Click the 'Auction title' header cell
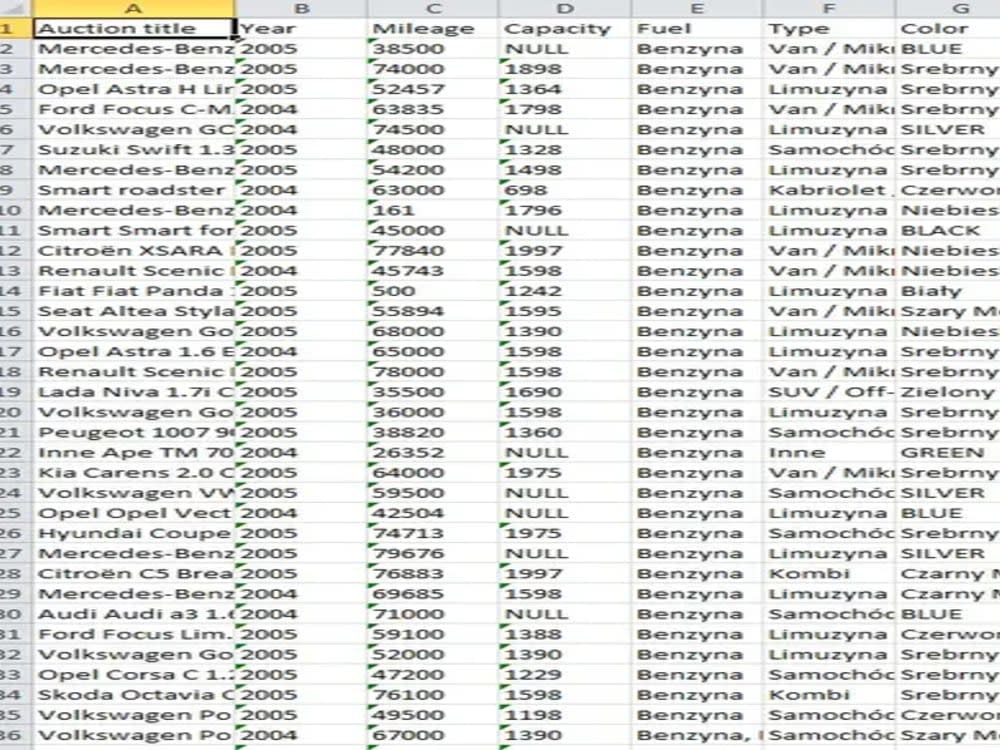1000x750 pixels. click(133, 29)
